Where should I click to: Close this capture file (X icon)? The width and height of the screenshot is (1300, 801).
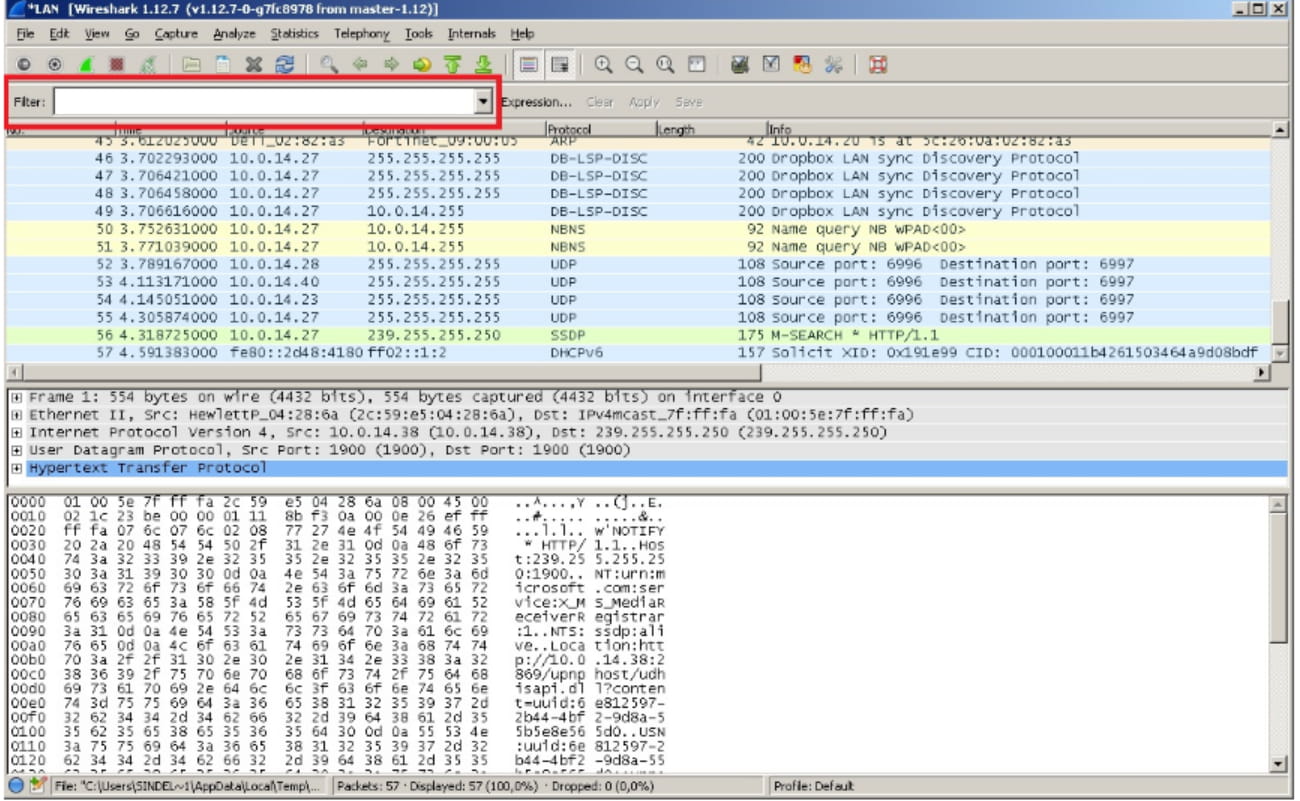(254, 65)
